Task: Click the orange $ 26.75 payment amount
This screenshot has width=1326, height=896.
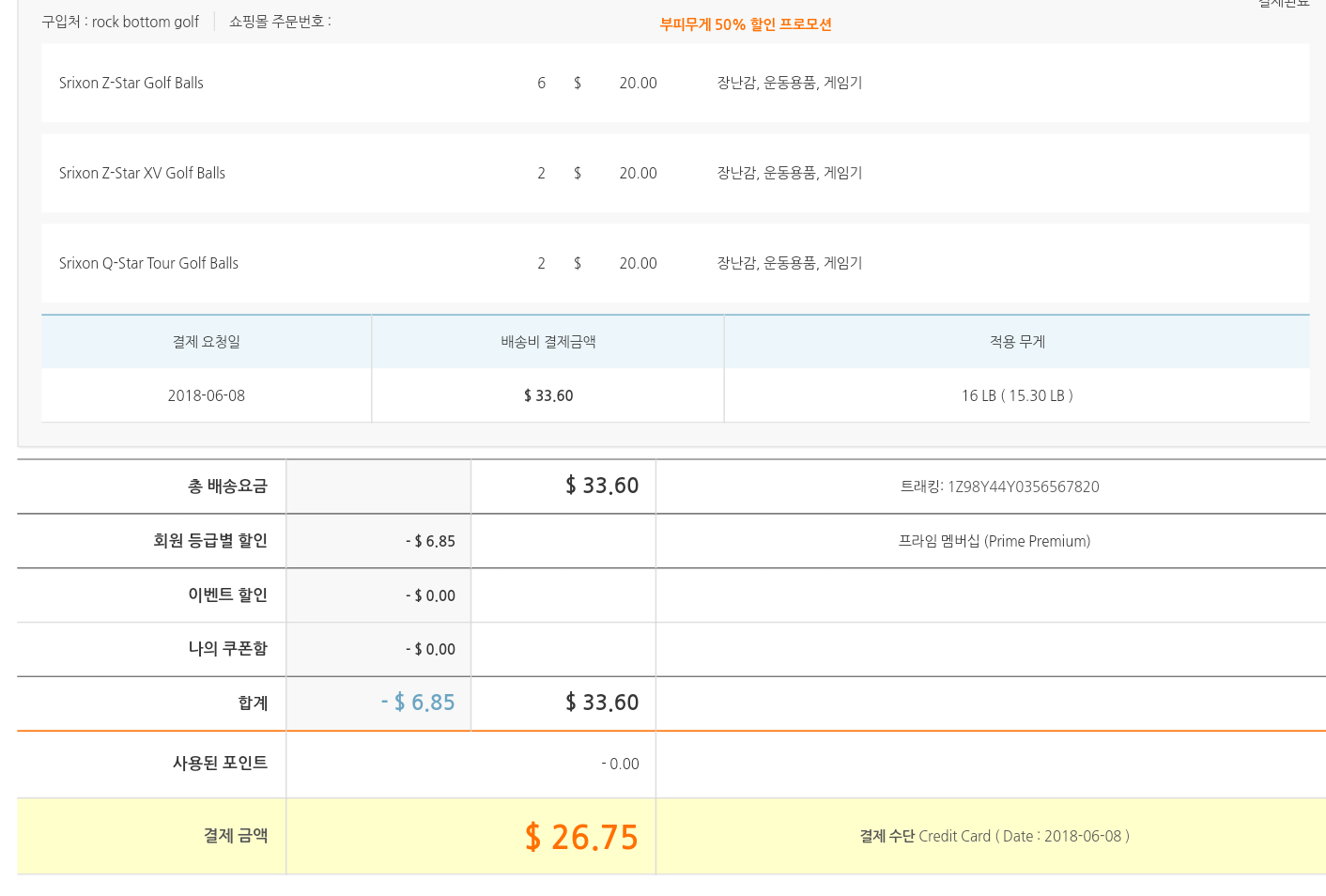Action: pyautogui.click(x=581, y=837)
